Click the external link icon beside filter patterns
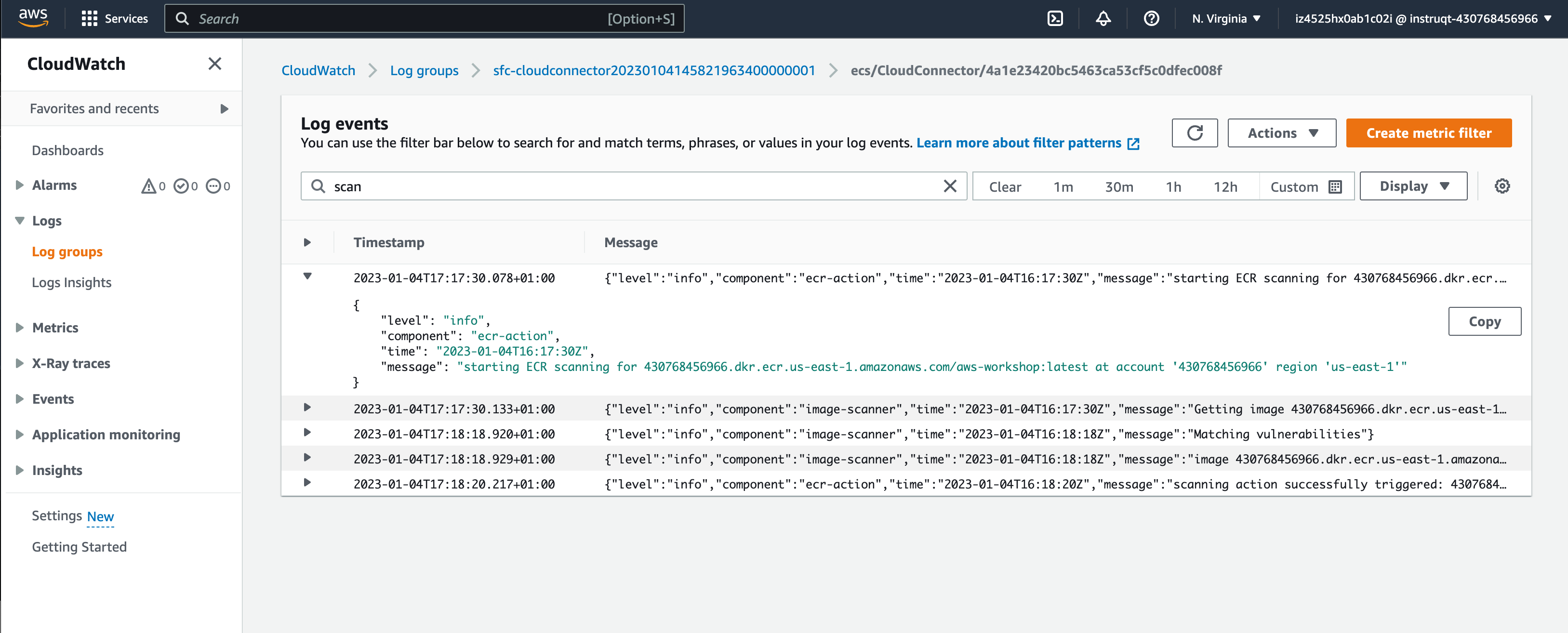The image size is (1568, 633). click(1133, 144)
